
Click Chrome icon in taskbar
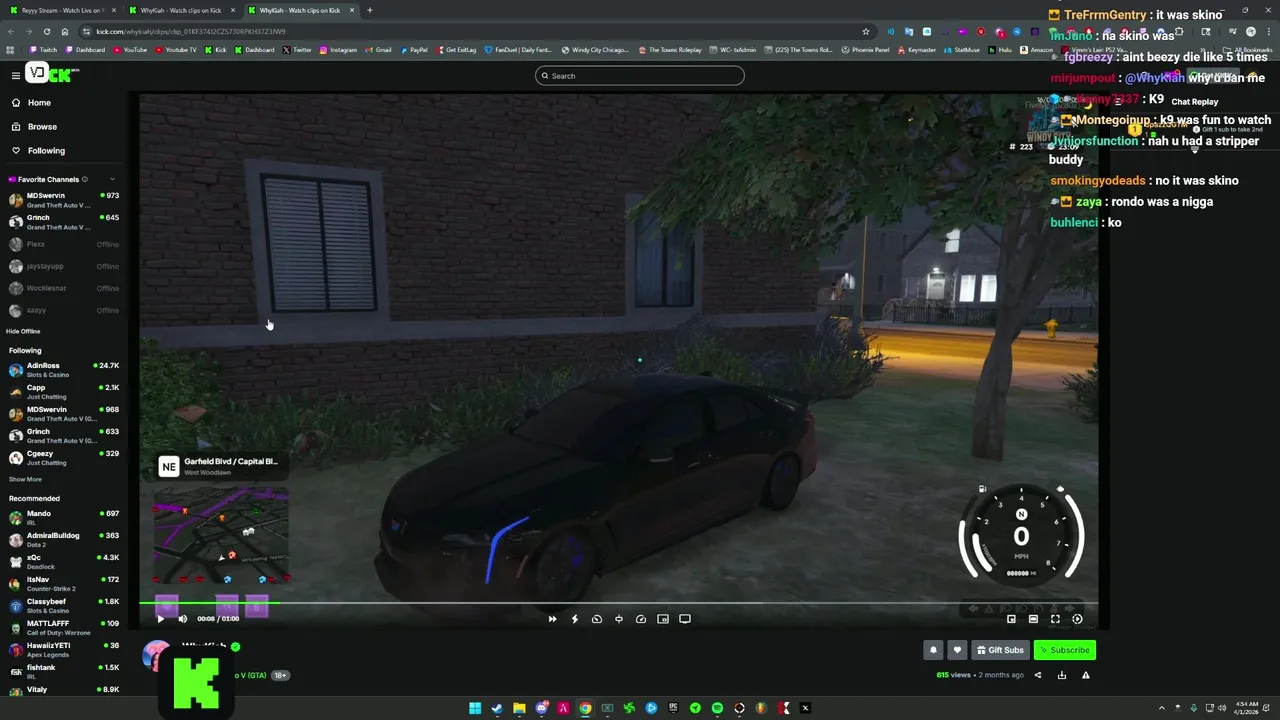tap(585, 708)
